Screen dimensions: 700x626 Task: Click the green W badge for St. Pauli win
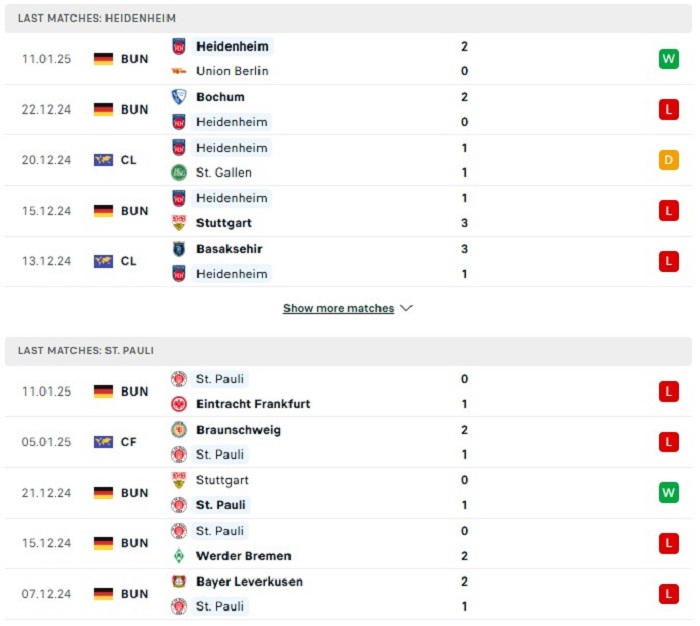tap(668, 492)
